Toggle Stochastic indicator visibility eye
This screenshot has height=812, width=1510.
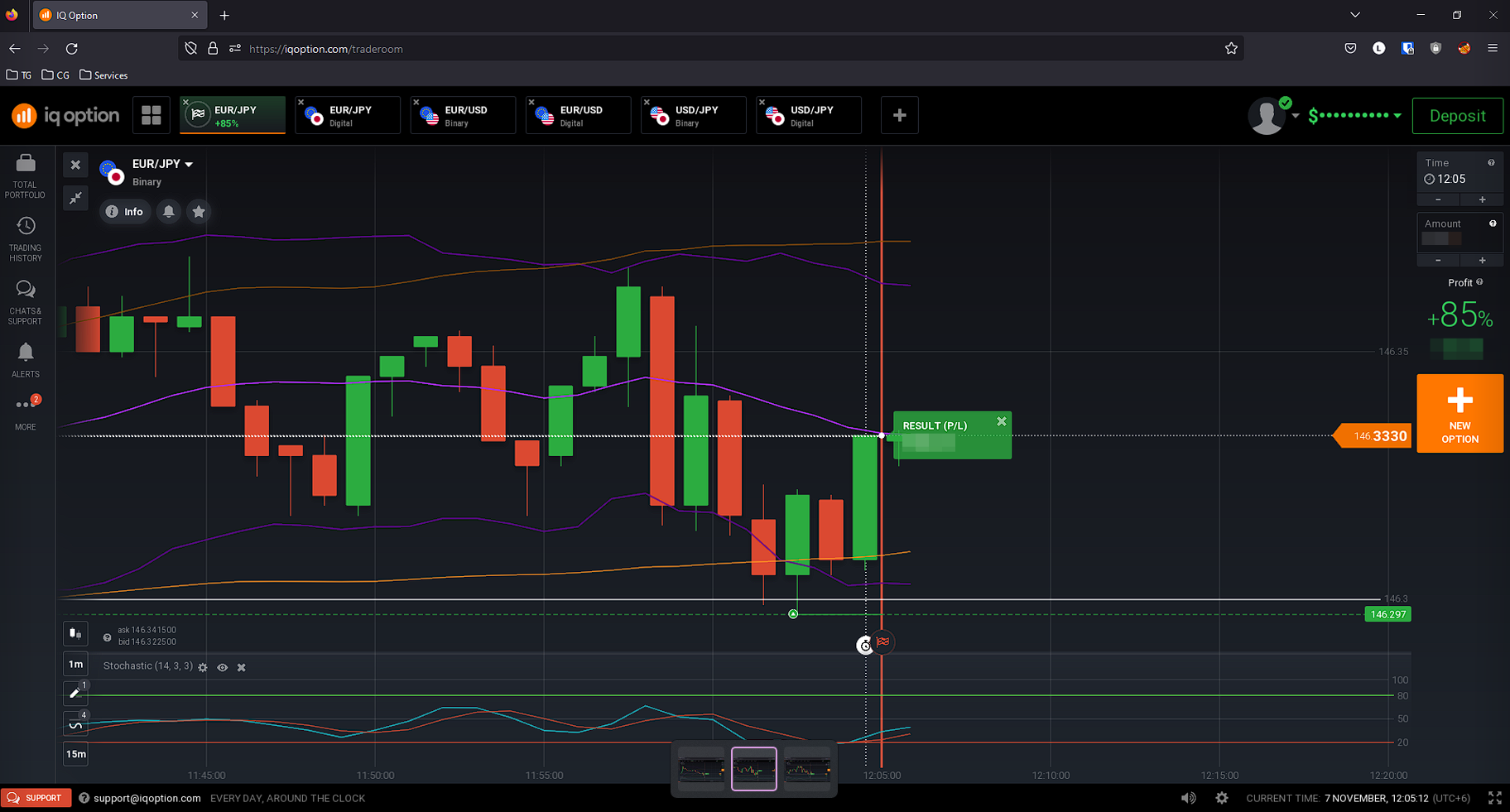[223, 667]
